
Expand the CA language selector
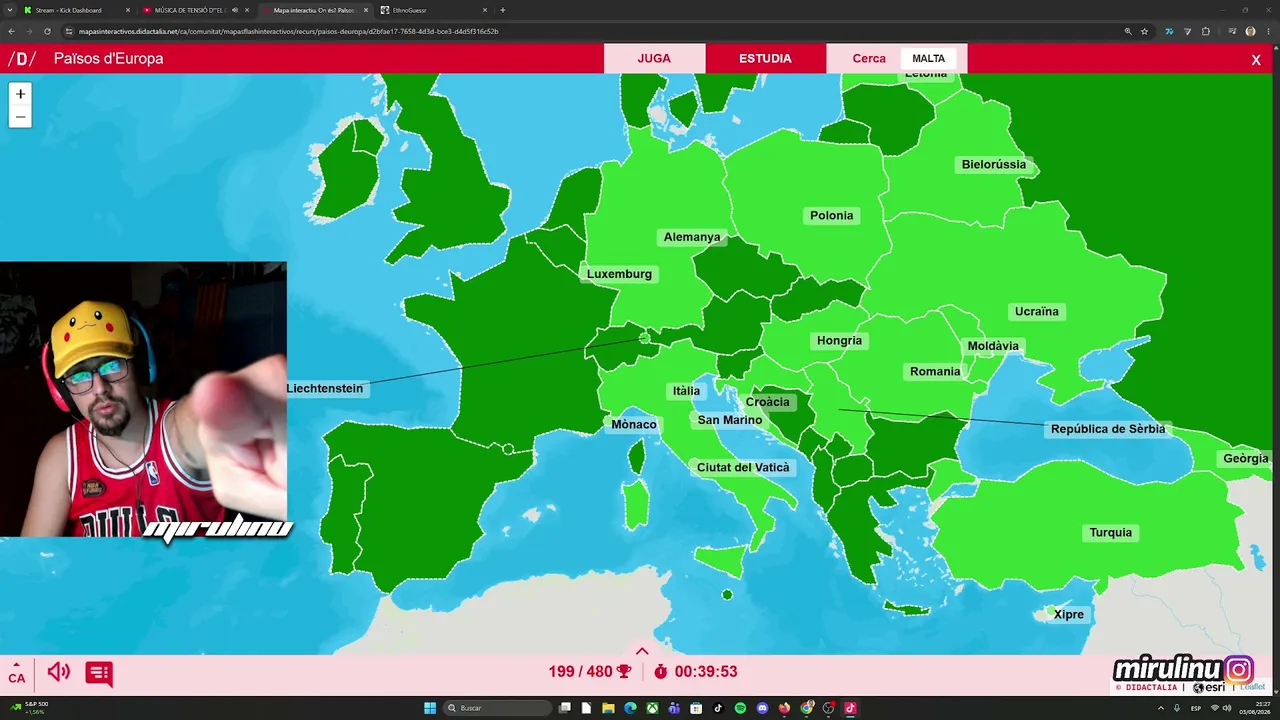click(17, 673)
